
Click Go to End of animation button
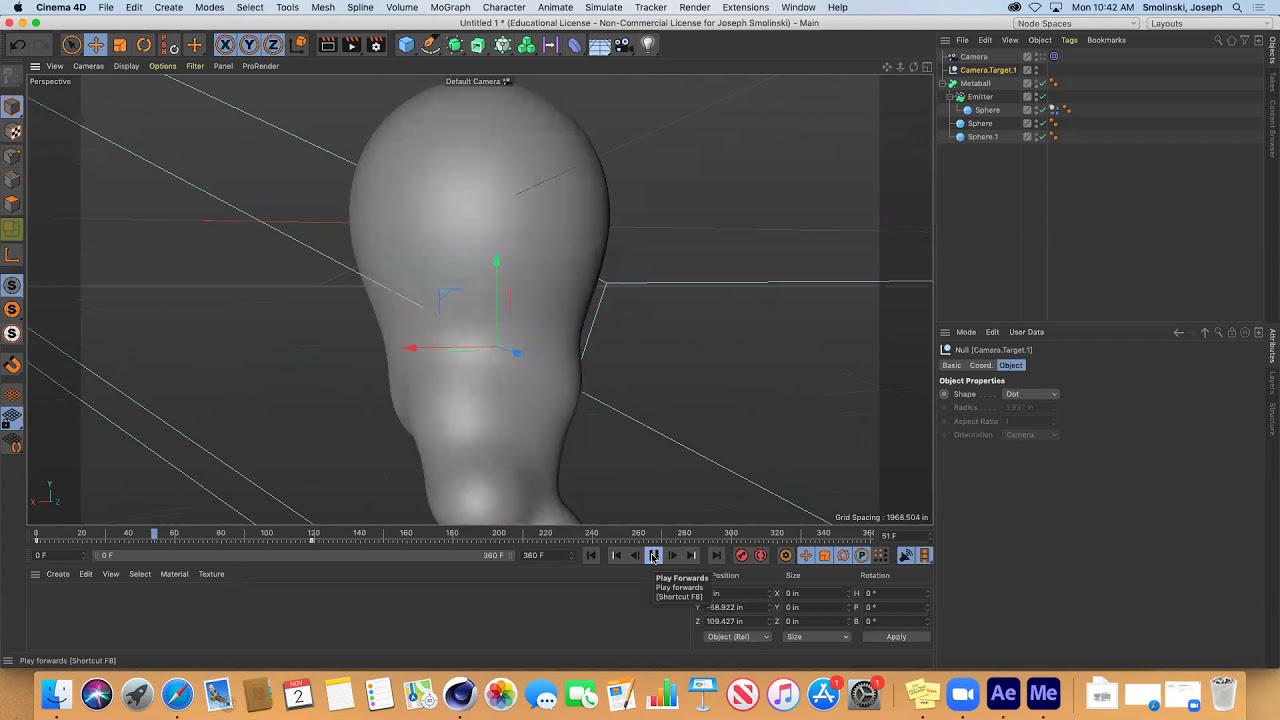point(716,556)
